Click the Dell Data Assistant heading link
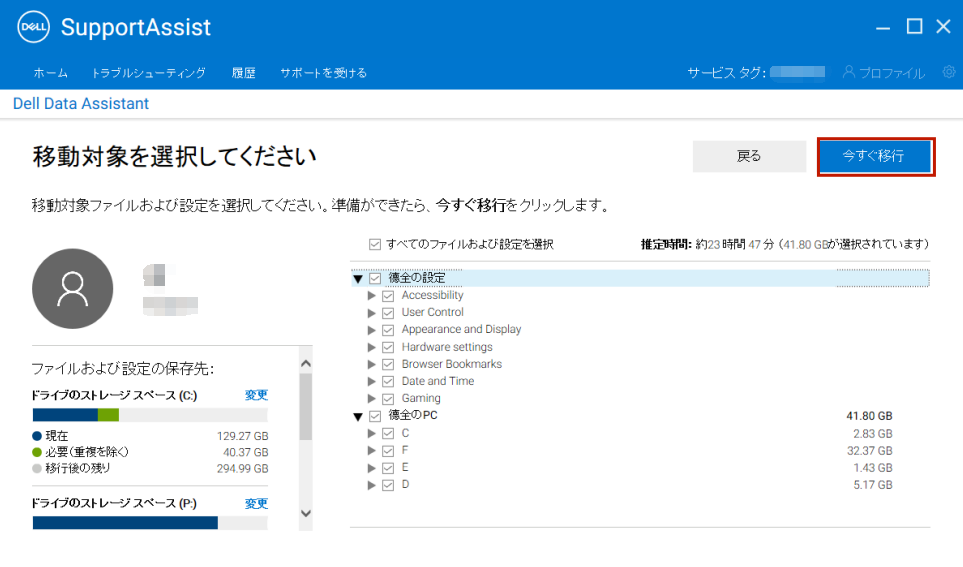Viewport: 963px width, 567px height. 81,103
